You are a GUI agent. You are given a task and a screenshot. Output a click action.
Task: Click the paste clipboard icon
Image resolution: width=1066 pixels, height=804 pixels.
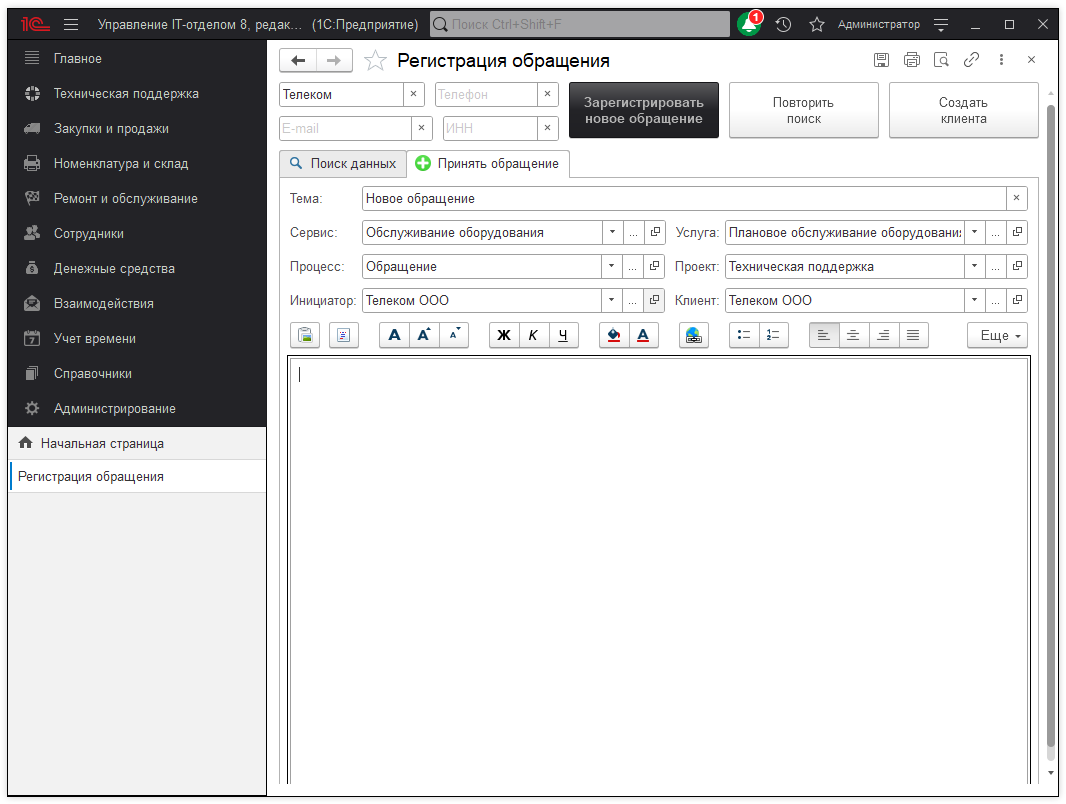[305, 336]
